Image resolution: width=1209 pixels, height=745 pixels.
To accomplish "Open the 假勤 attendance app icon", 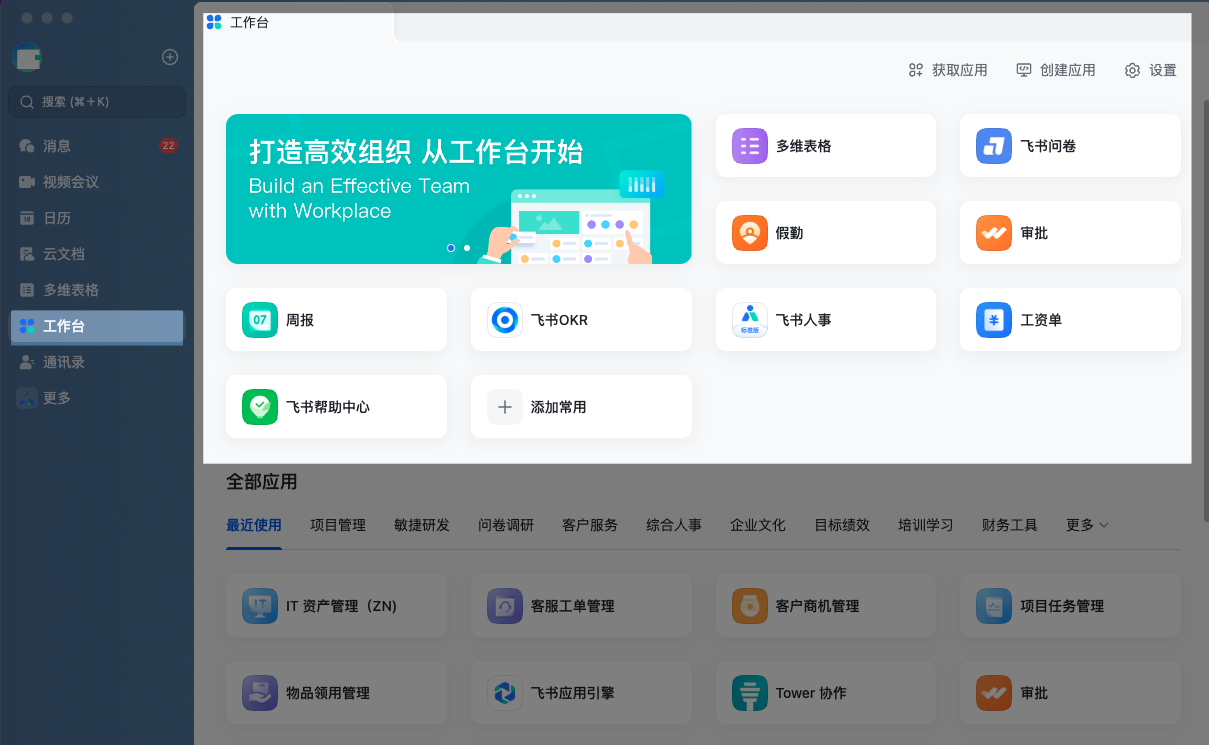I will pos(749,233).
